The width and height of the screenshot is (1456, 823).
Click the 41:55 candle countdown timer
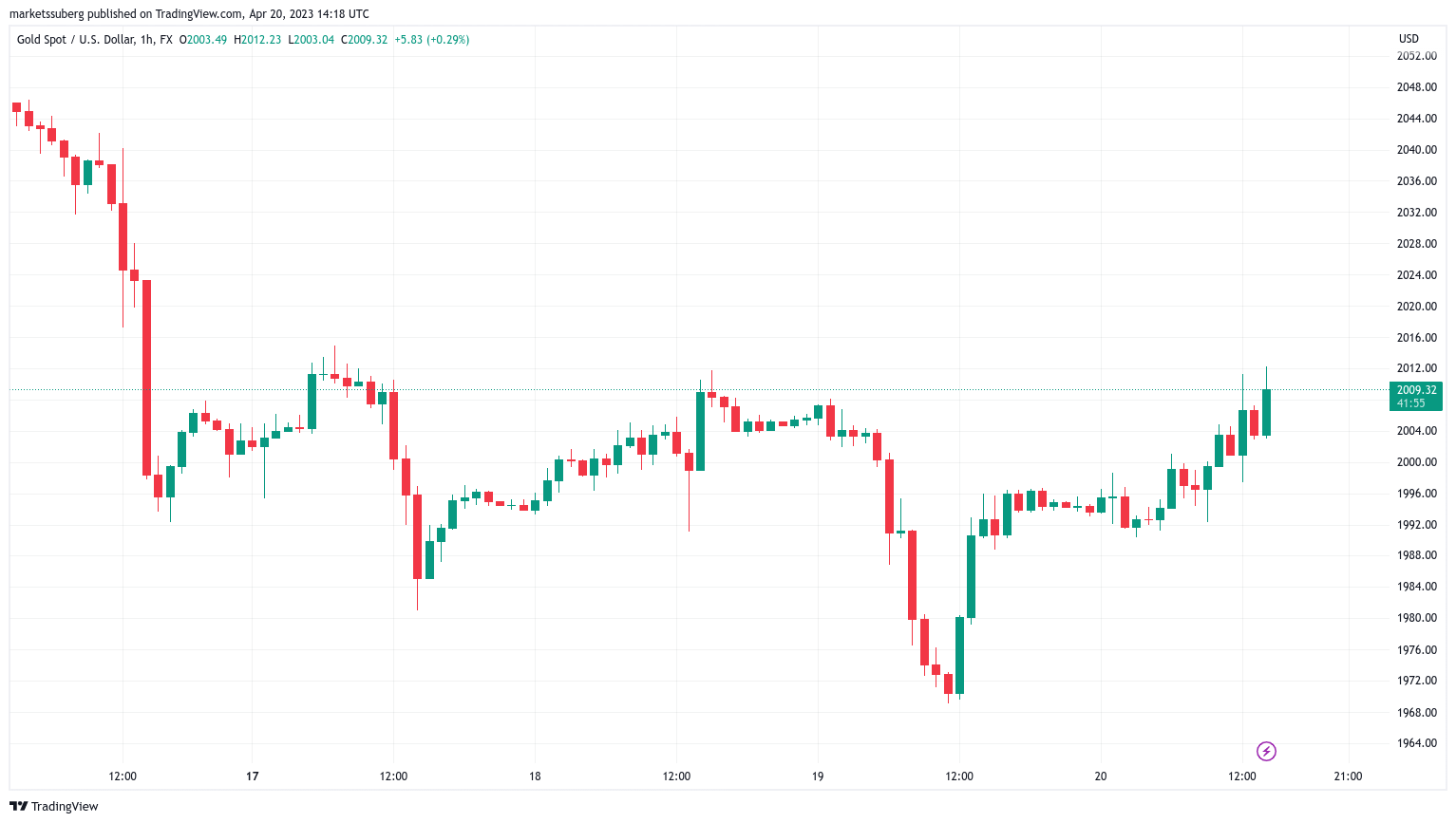pos(1410,403)
